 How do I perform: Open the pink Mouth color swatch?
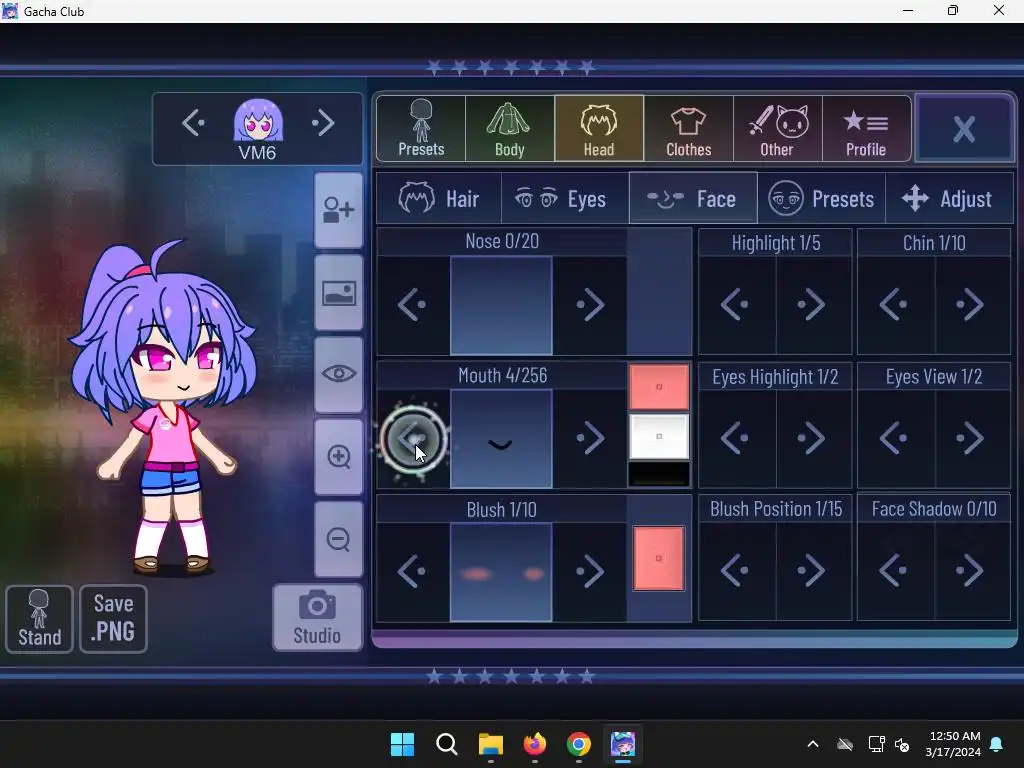(x=659, y=387)
